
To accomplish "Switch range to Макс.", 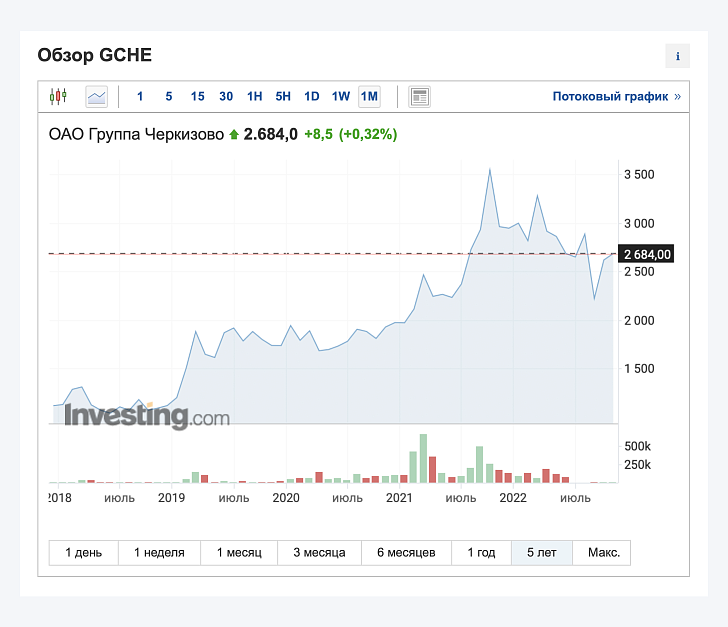I will pos(602,553).
